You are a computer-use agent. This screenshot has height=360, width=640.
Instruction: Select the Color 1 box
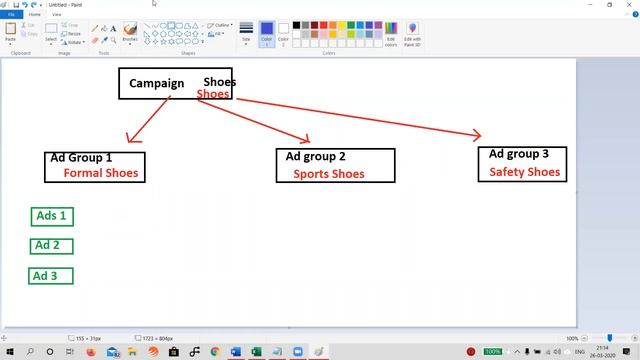(x=267, y=34)
